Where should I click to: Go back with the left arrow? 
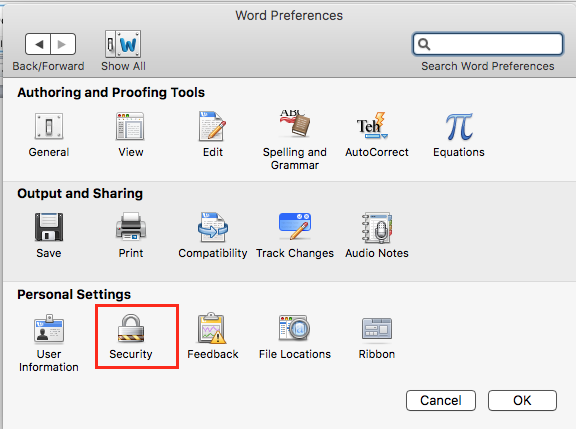point(38,44)
